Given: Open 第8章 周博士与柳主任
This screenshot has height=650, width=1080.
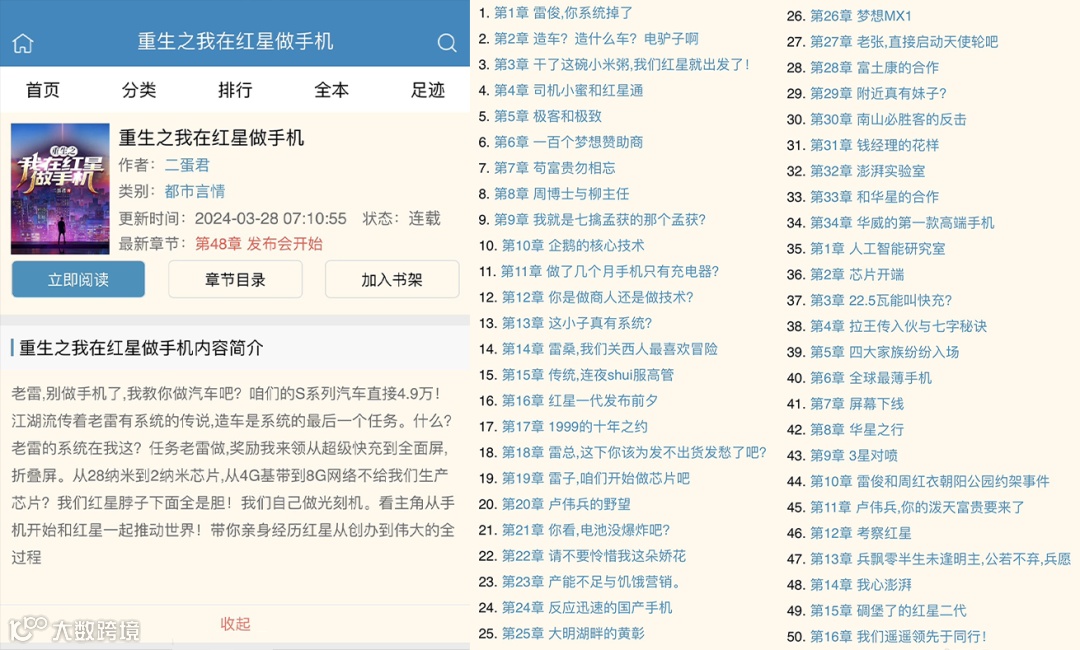Looking at the screenshot, I should (x=562, y=194).
